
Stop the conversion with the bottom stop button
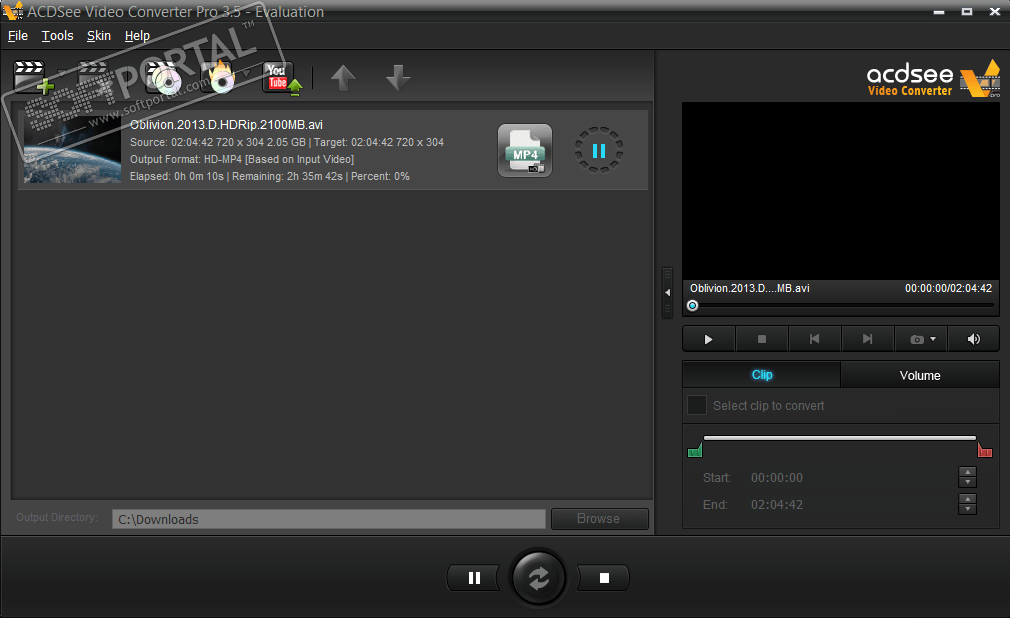pyautogui.click(x=604, y=578)
